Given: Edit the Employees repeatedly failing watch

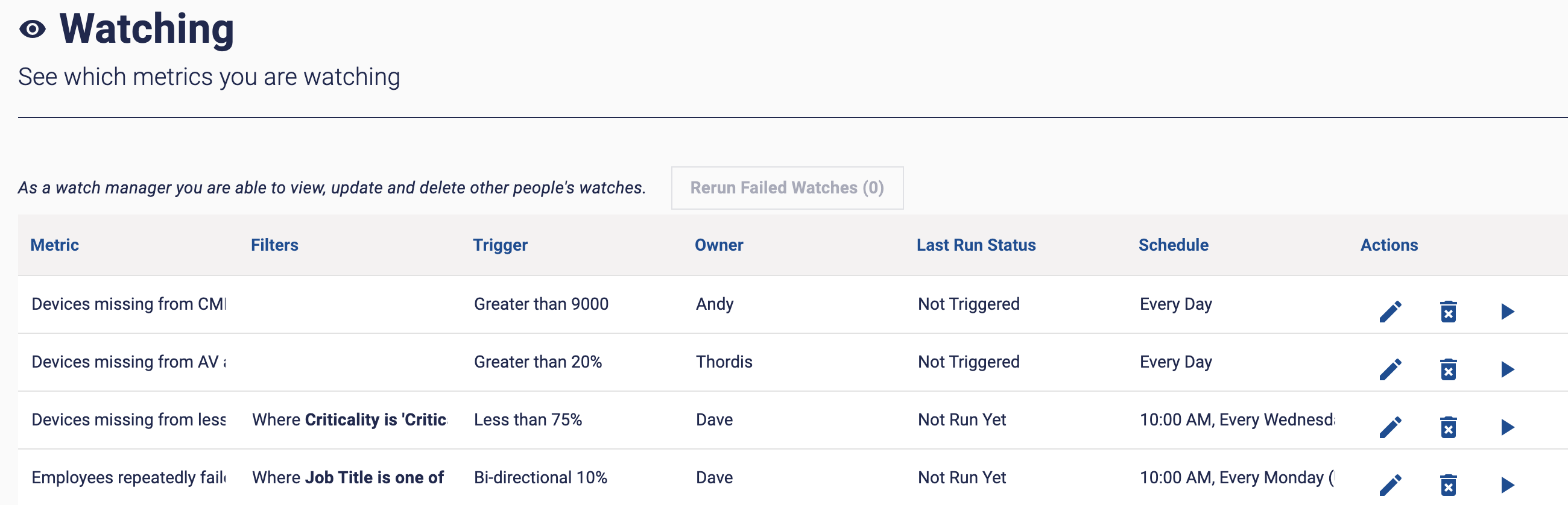Looking at the screenshot, I should pos(1390,485).
